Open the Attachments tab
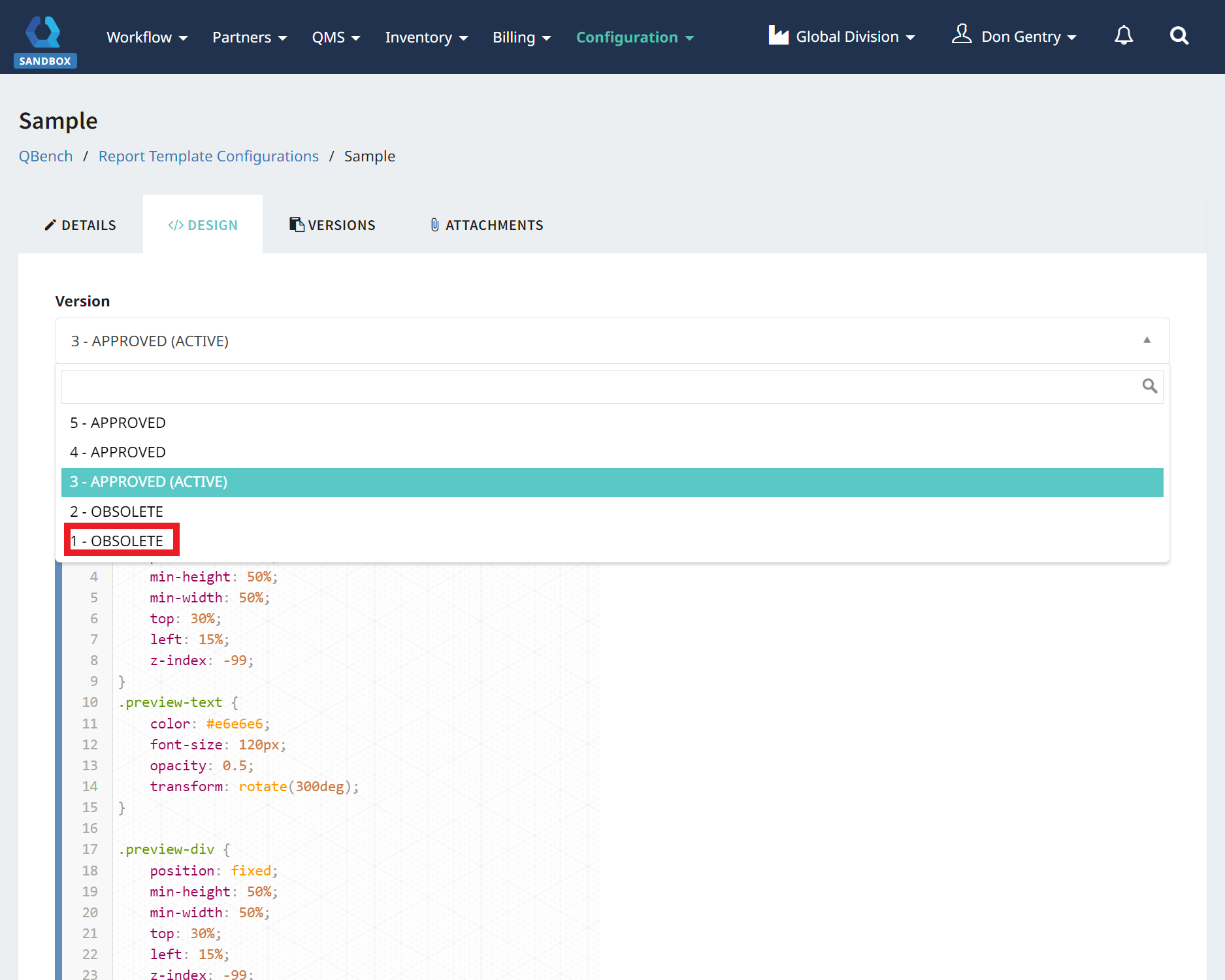Screen dimensions: 1225x980 487,225
